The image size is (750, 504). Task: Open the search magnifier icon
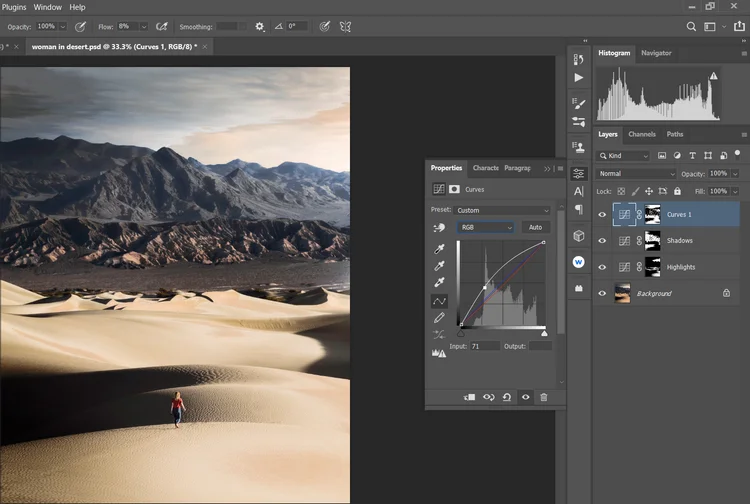tap(691, 26)
